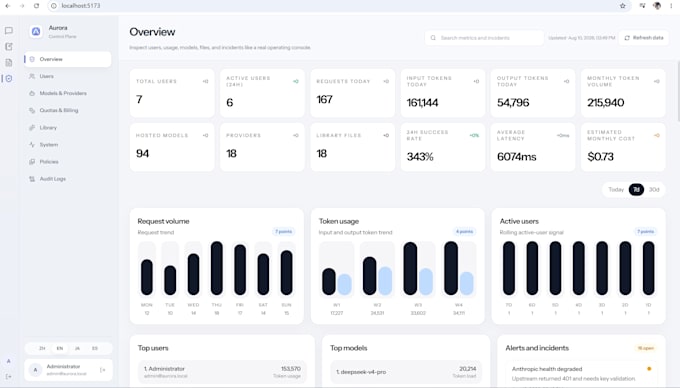Open the chat icon in left rail
Screen dimensions: 680x388
pyautogui.click(x=9, y=30)
